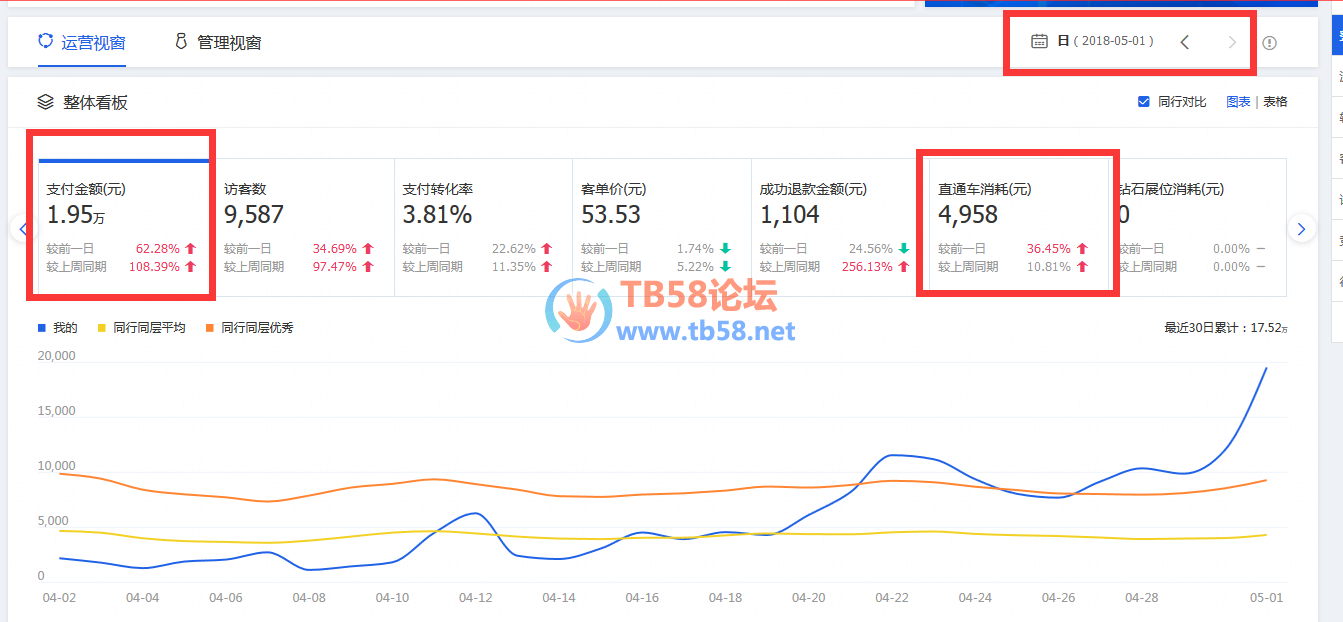The height and width of the screenshot is (622, 1343).
Task: Go to next day with right chevron
Action: pyautogui.click(x=1232, y=42)
